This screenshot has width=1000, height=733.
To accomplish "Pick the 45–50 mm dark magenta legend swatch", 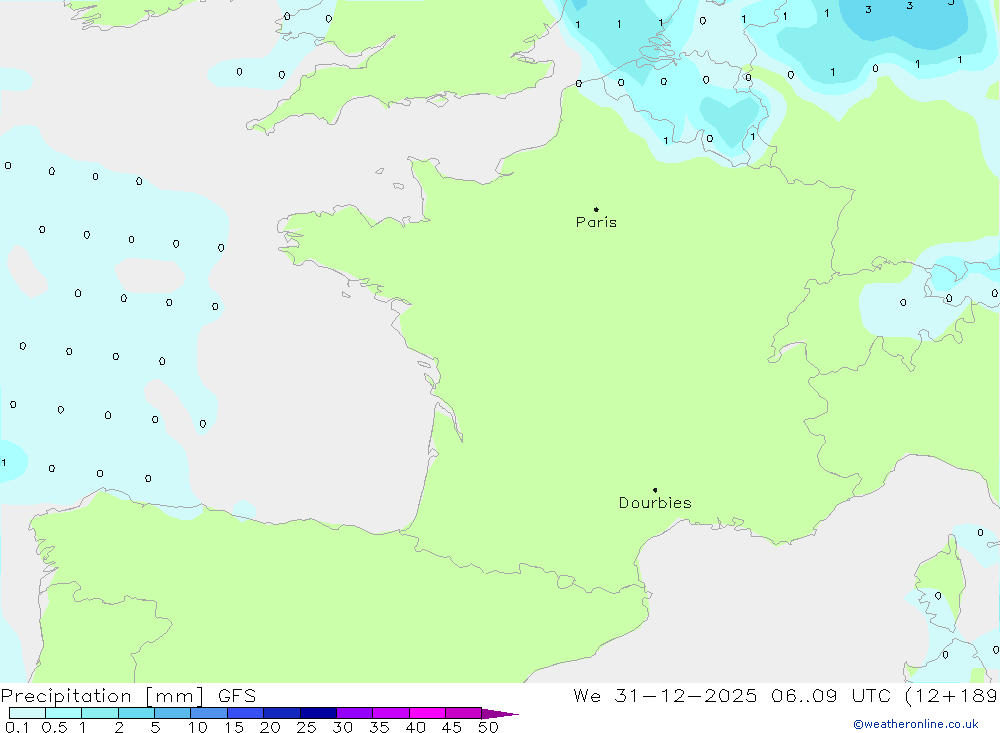I will pos(464,713).
